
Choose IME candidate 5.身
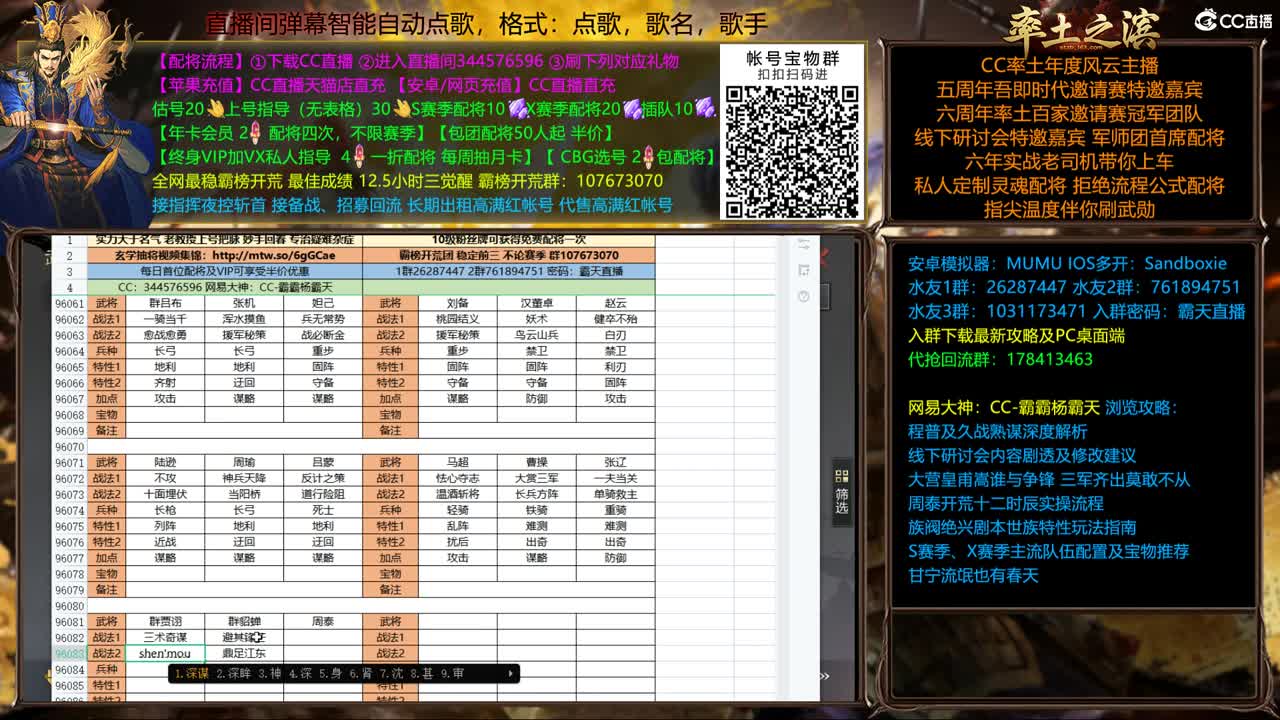(x=330, y=674)
